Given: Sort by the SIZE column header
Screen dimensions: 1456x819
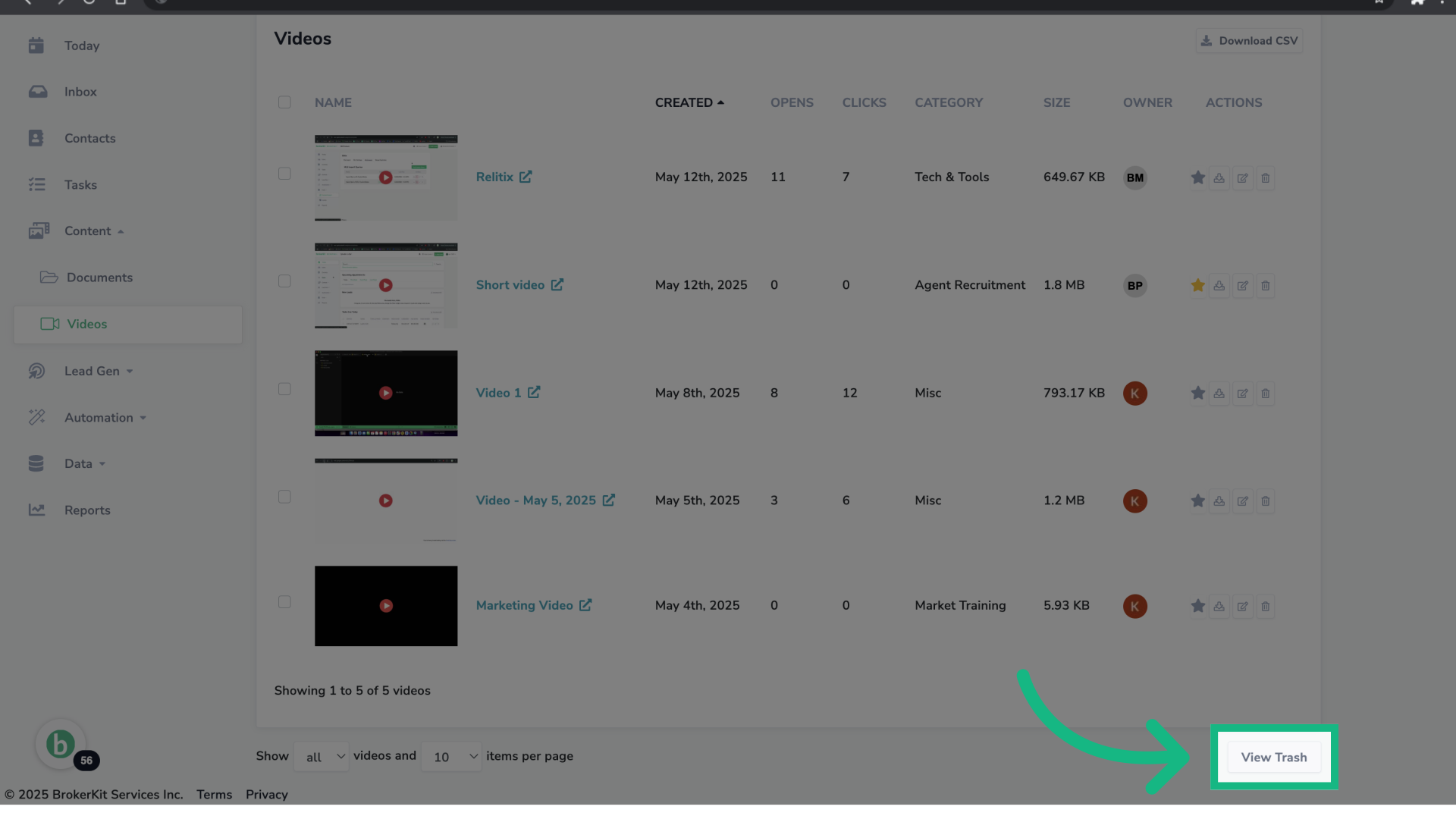Looking at the screenshot, I should click(x=1056, y=102).
